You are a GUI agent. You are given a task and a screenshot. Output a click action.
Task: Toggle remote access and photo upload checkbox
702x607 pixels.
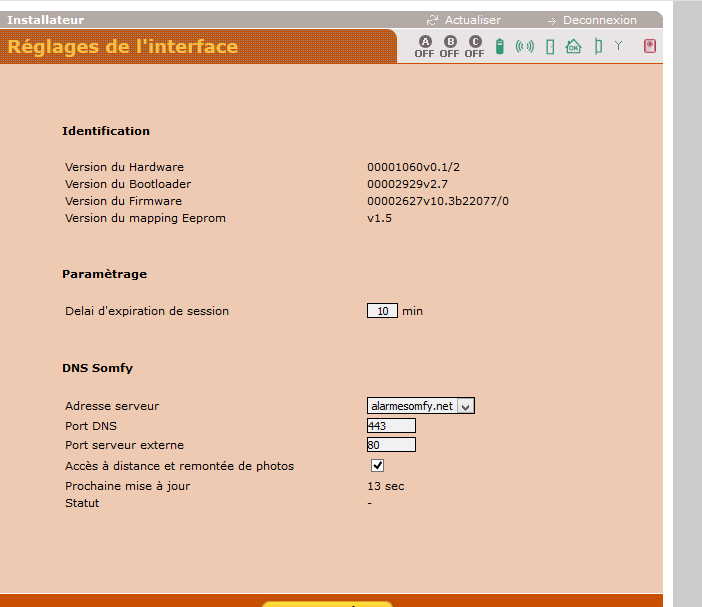(x=377, y=466)
